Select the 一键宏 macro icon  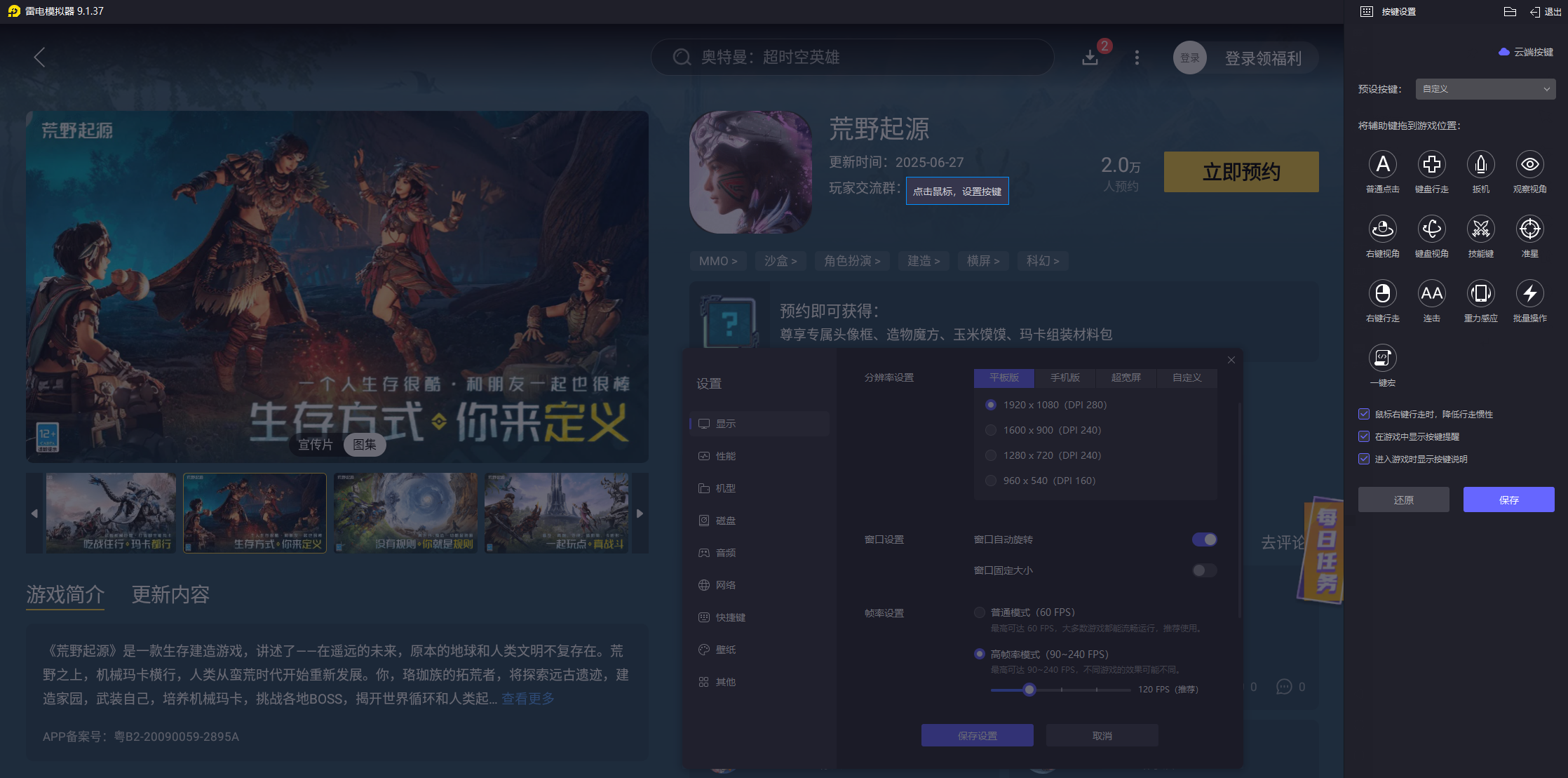(1382, 358)
